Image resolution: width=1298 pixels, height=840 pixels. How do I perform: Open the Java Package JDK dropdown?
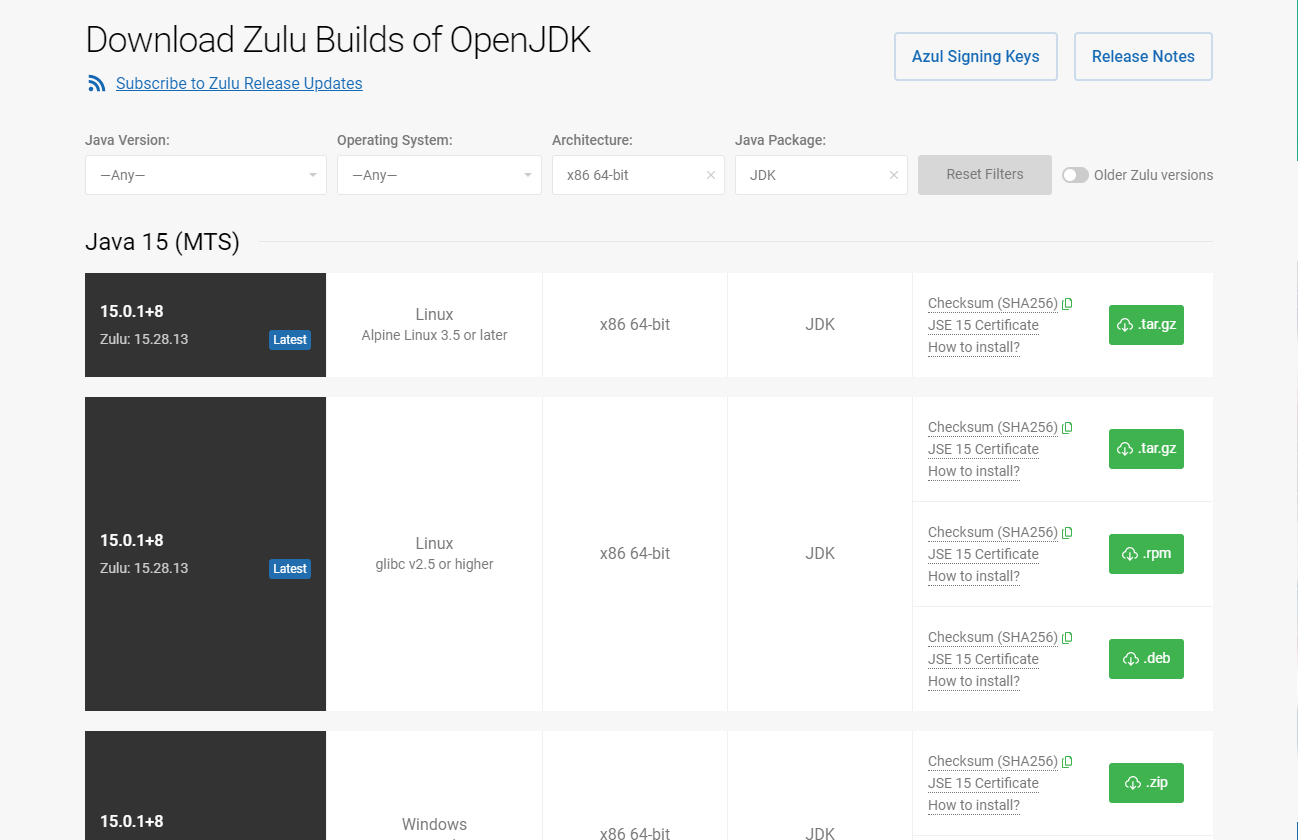pos(821,175)
